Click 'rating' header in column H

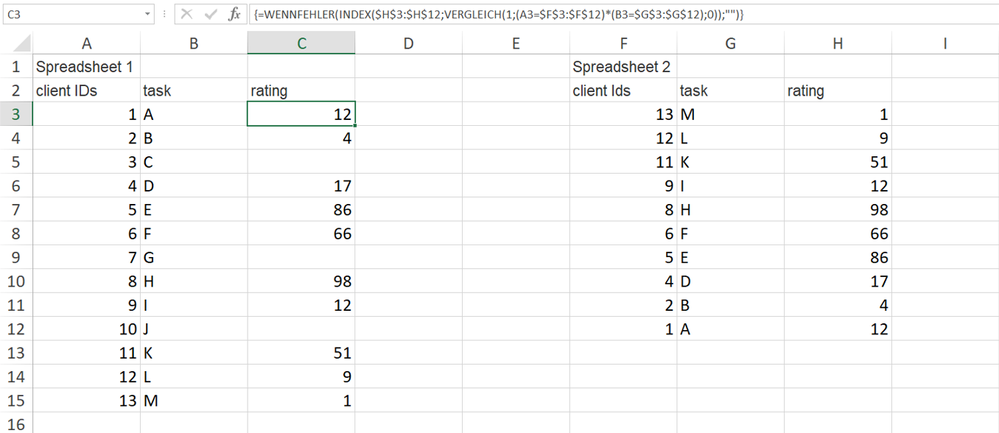coord(838,91)
